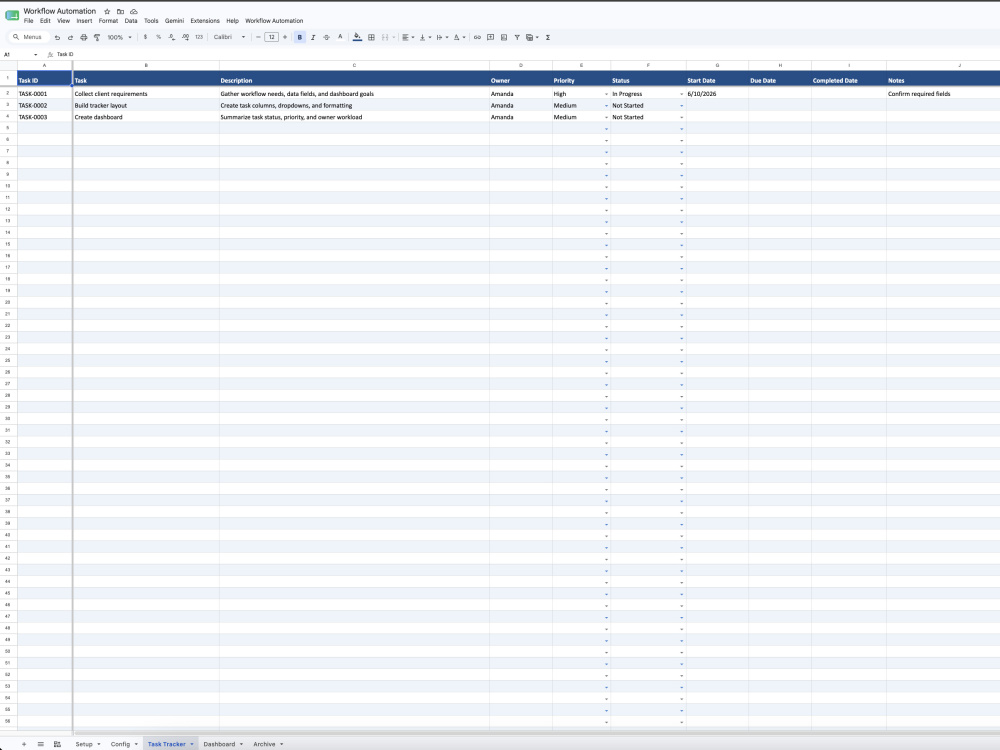
Task: Open Priority dropdown for TASK-0001 row
Action: pos(607,94)
